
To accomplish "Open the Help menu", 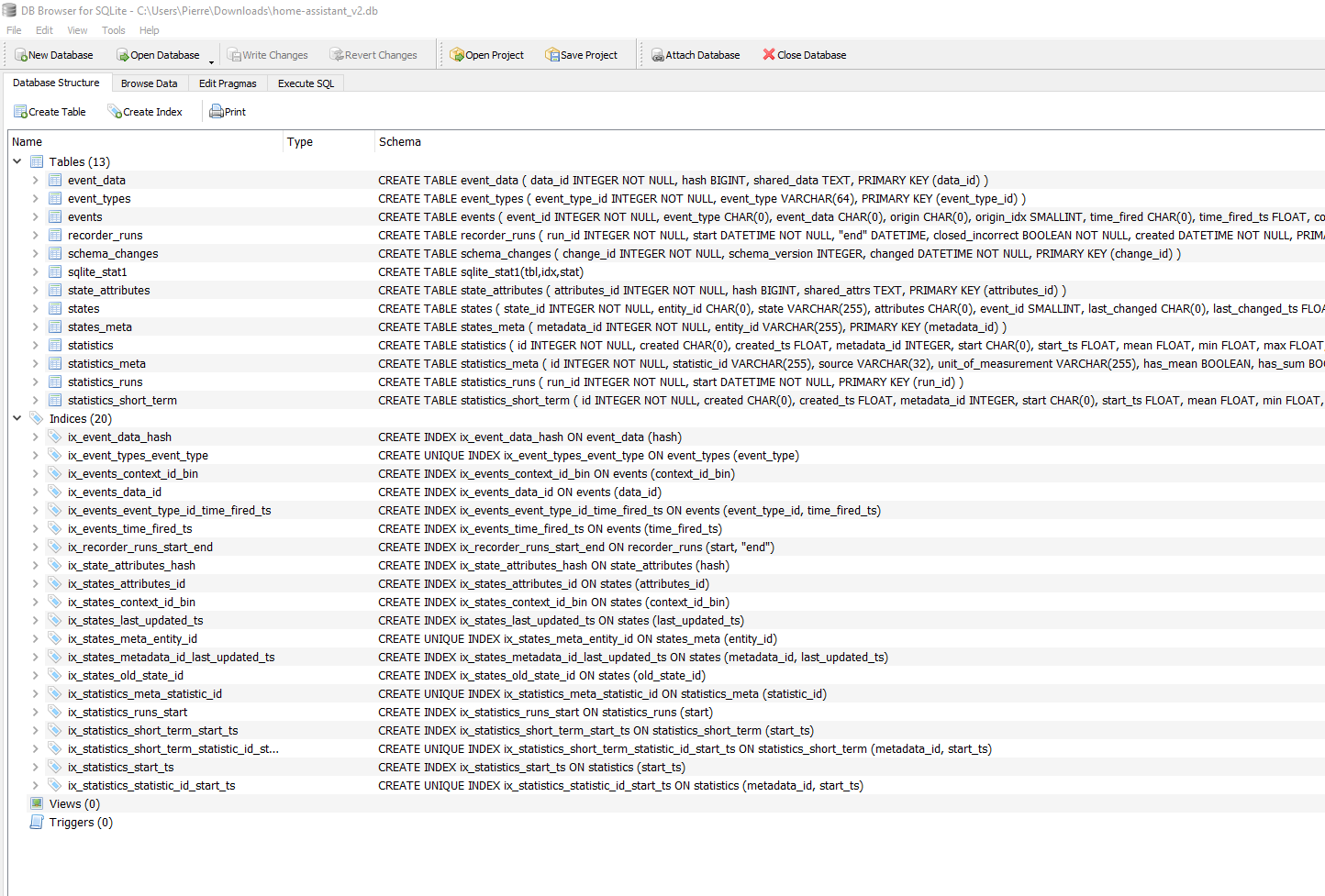I will tap(150, 30).
